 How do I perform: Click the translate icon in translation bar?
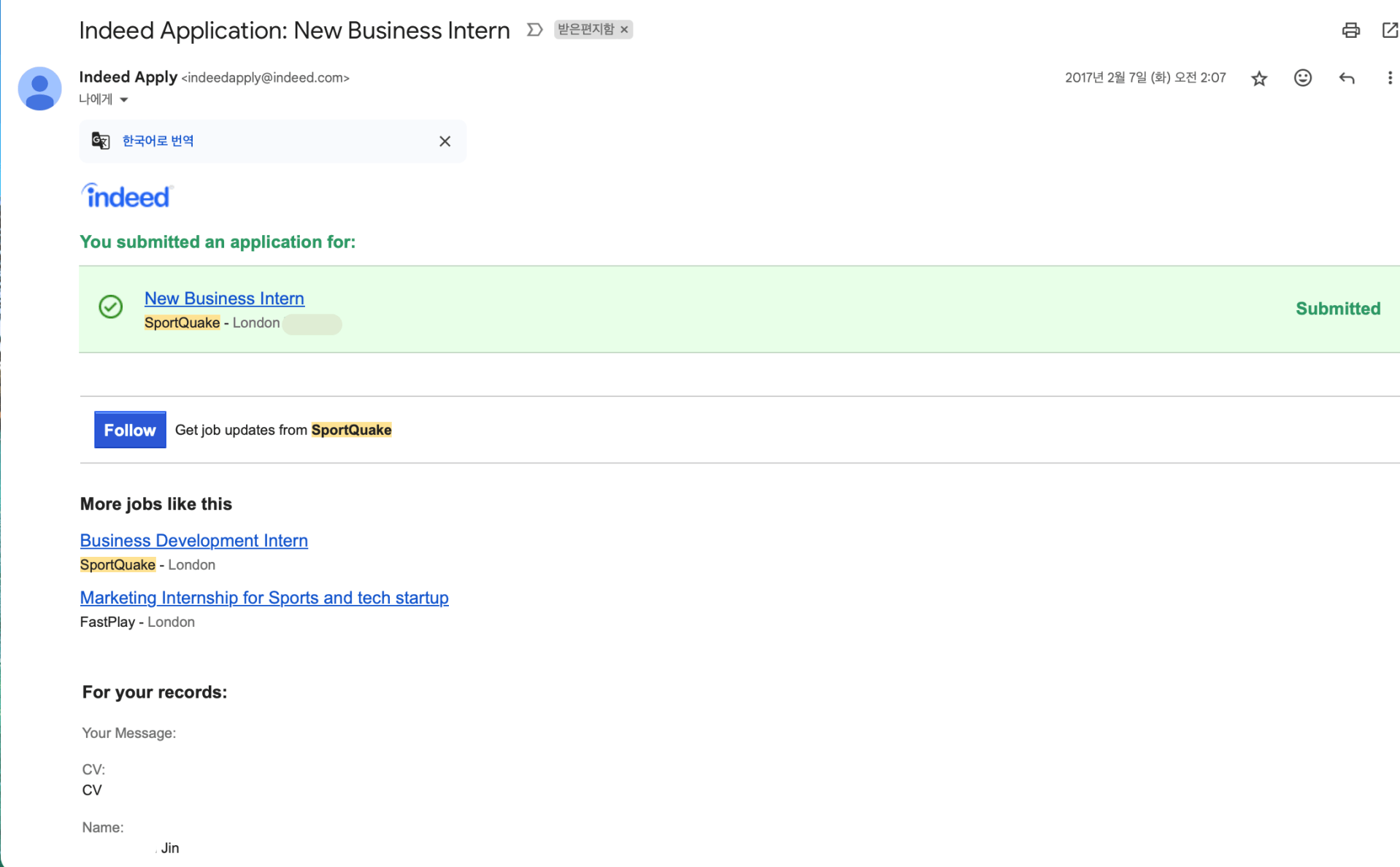click(x=101, y=141)
